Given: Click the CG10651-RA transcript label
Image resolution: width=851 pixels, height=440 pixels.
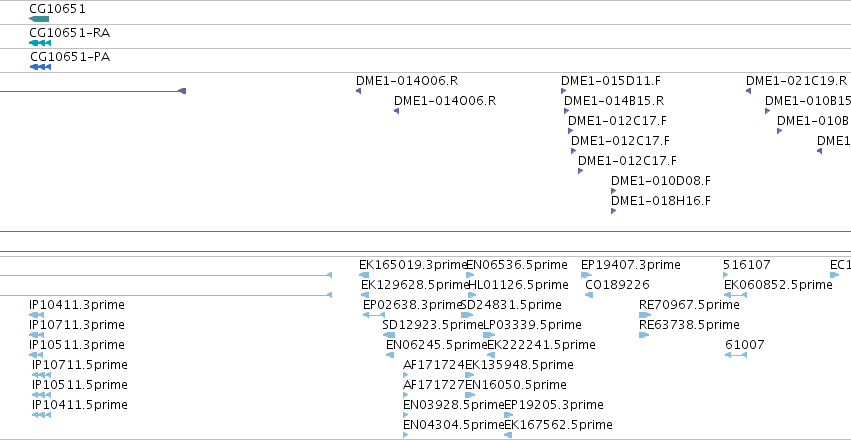Looking at the screenshot, I should point(69,33).
